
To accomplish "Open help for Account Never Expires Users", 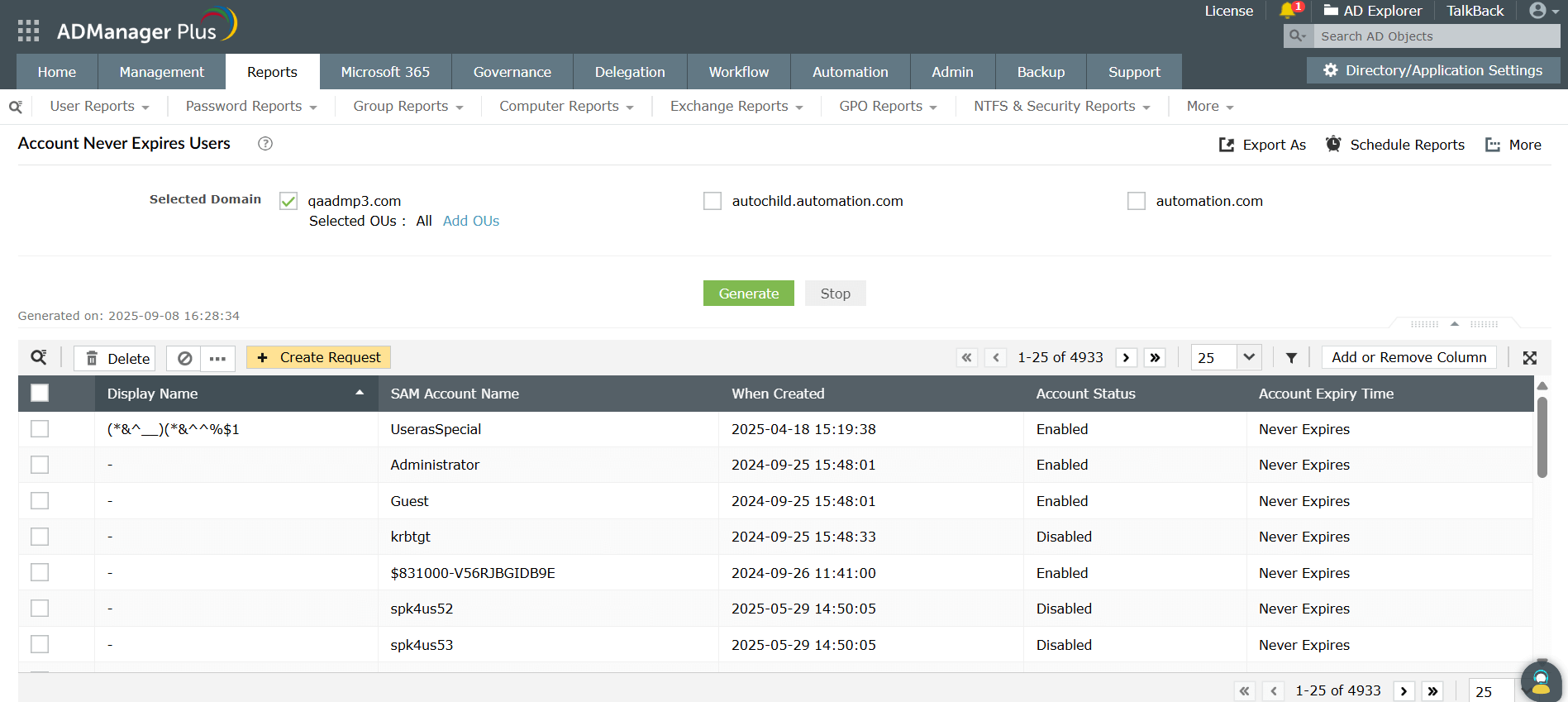I will pyautogui.click(x=265, y=144).
